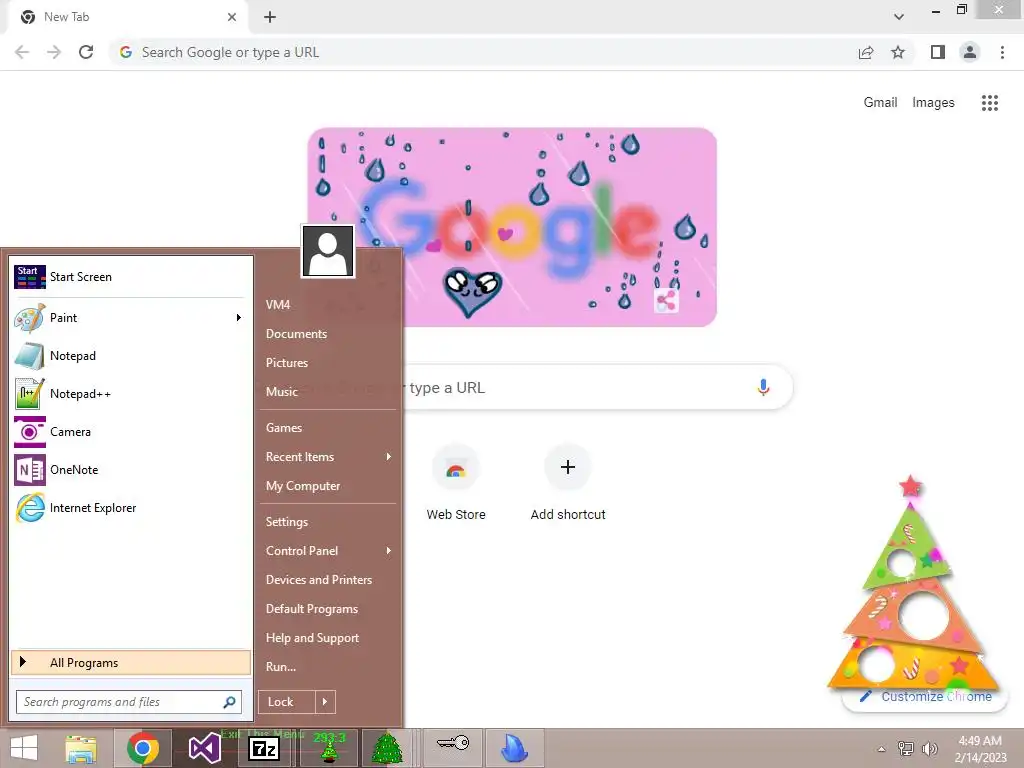Expand All Programs list
The height and width of the screenshot is (768, 1024).
131,663
